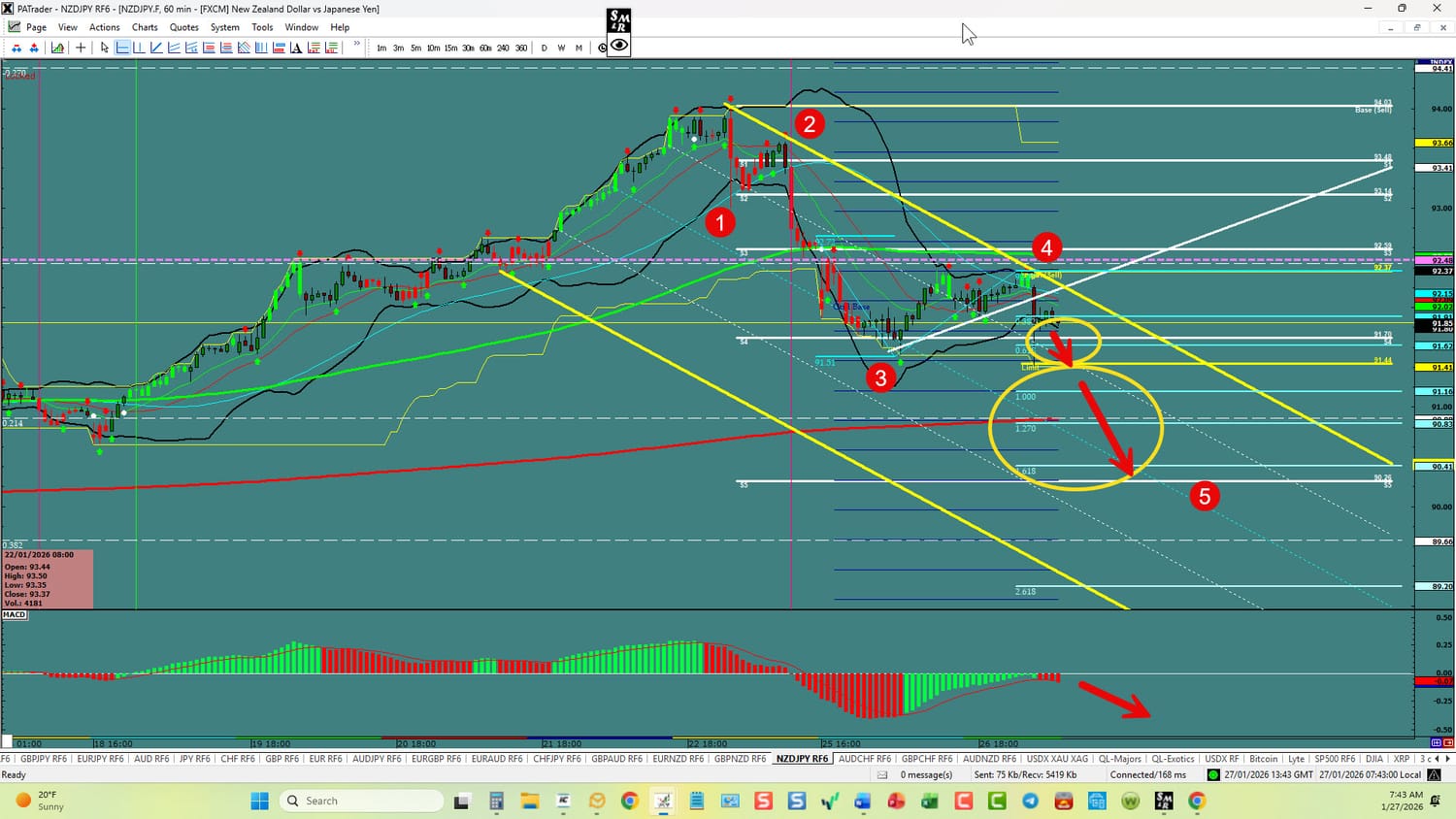Toggle the green connection status indicator
Image resolution: width=1456 pixels, height=819 pixels.
[1212, 774]
